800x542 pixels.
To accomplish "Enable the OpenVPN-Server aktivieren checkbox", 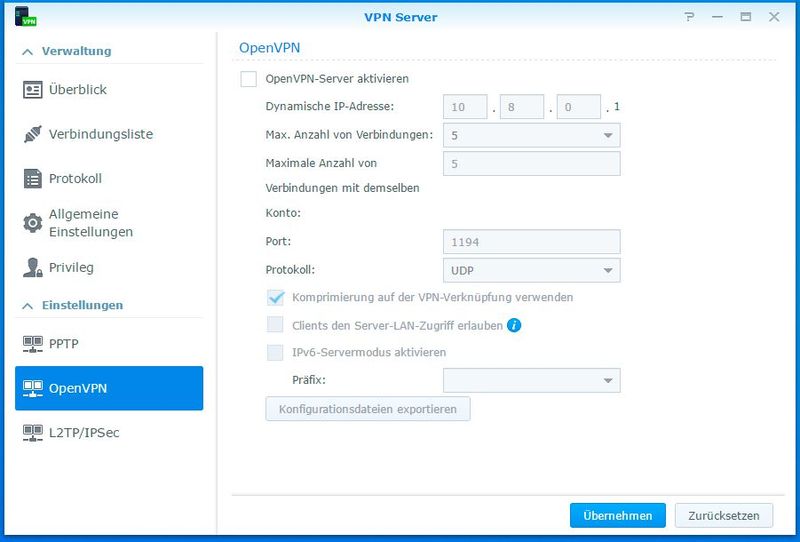I will click(248, 79).
